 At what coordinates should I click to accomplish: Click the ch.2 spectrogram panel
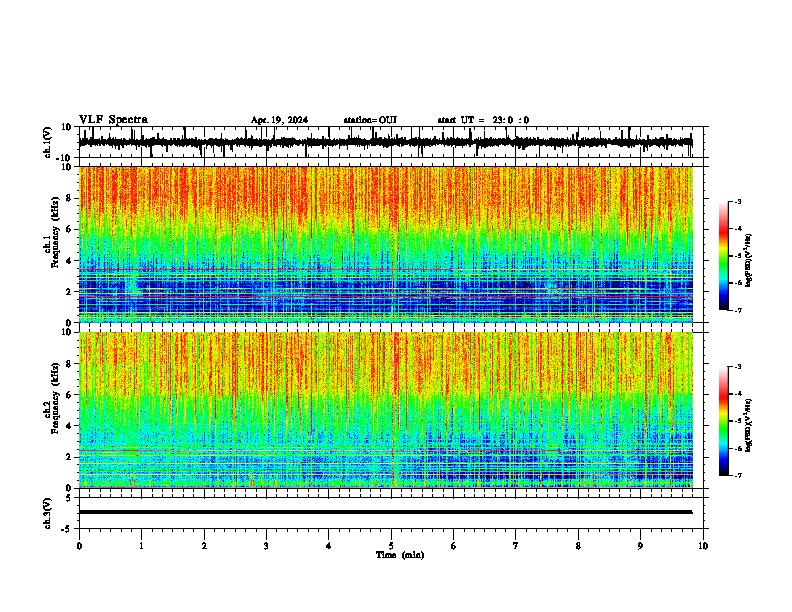pyautogui.click(x=386, y=410)
